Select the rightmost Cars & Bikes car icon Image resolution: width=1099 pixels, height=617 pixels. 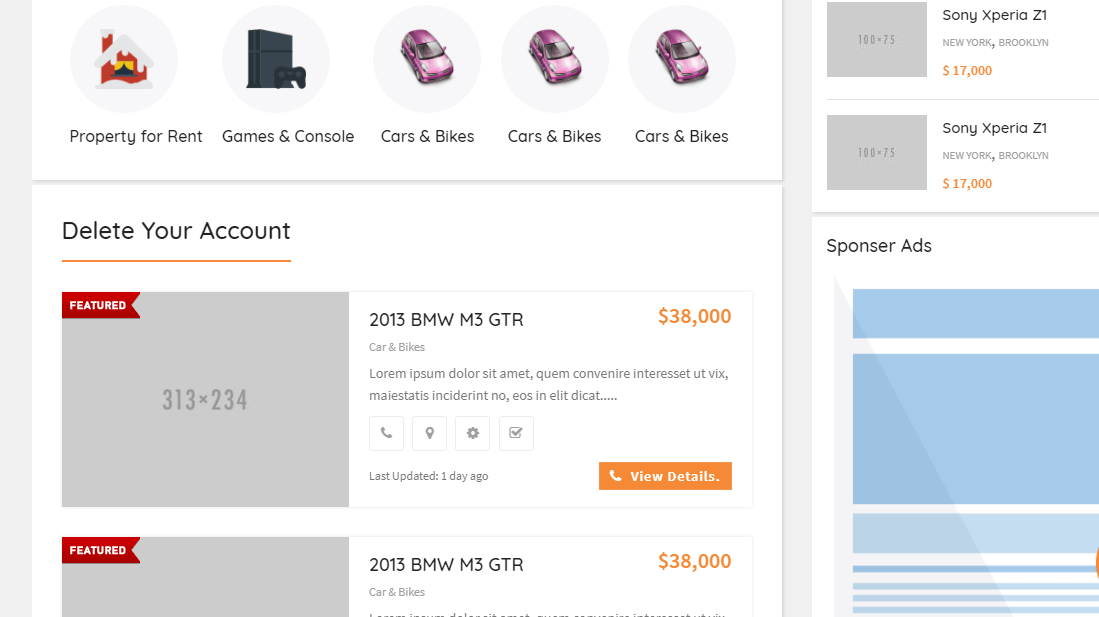click(x=682, y=59)
